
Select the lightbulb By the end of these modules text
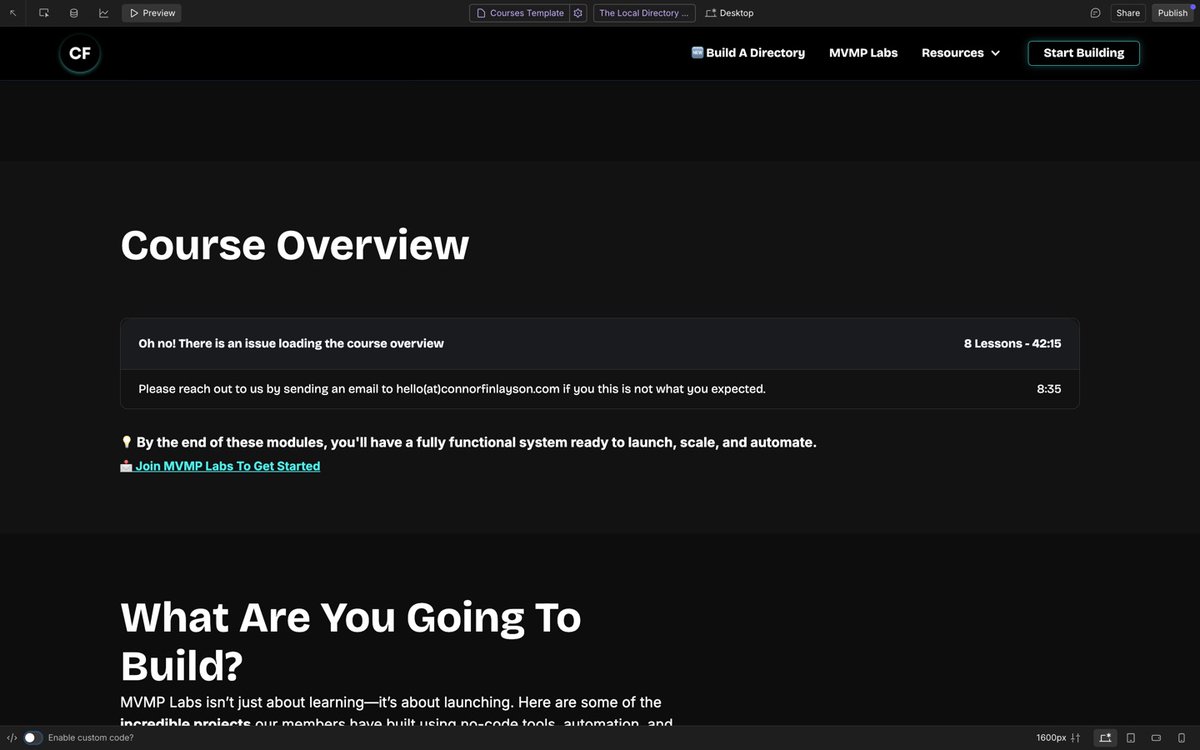[x=468, y=442]
